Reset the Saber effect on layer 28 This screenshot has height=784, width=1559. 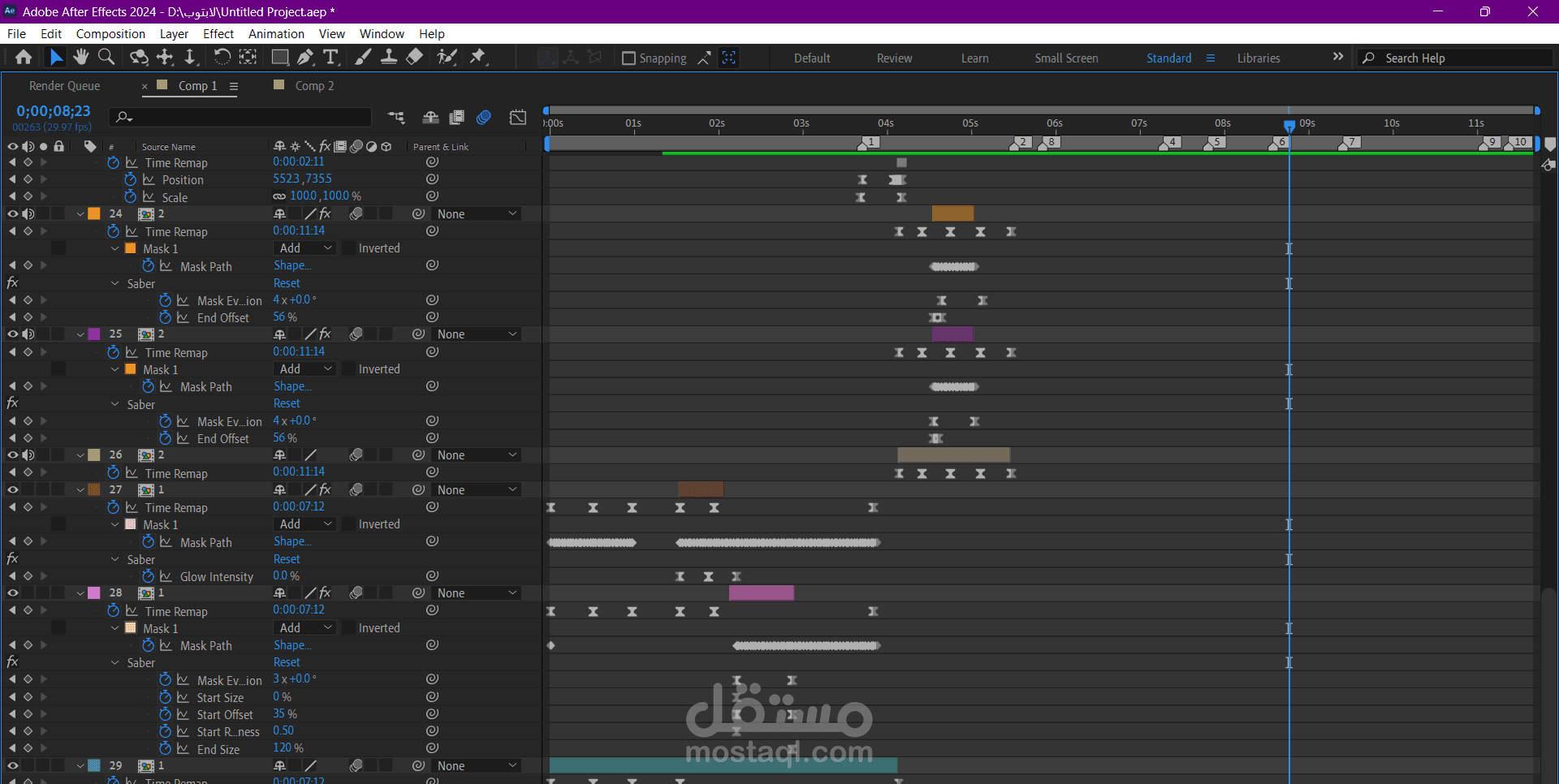click(x=287, y=662)
